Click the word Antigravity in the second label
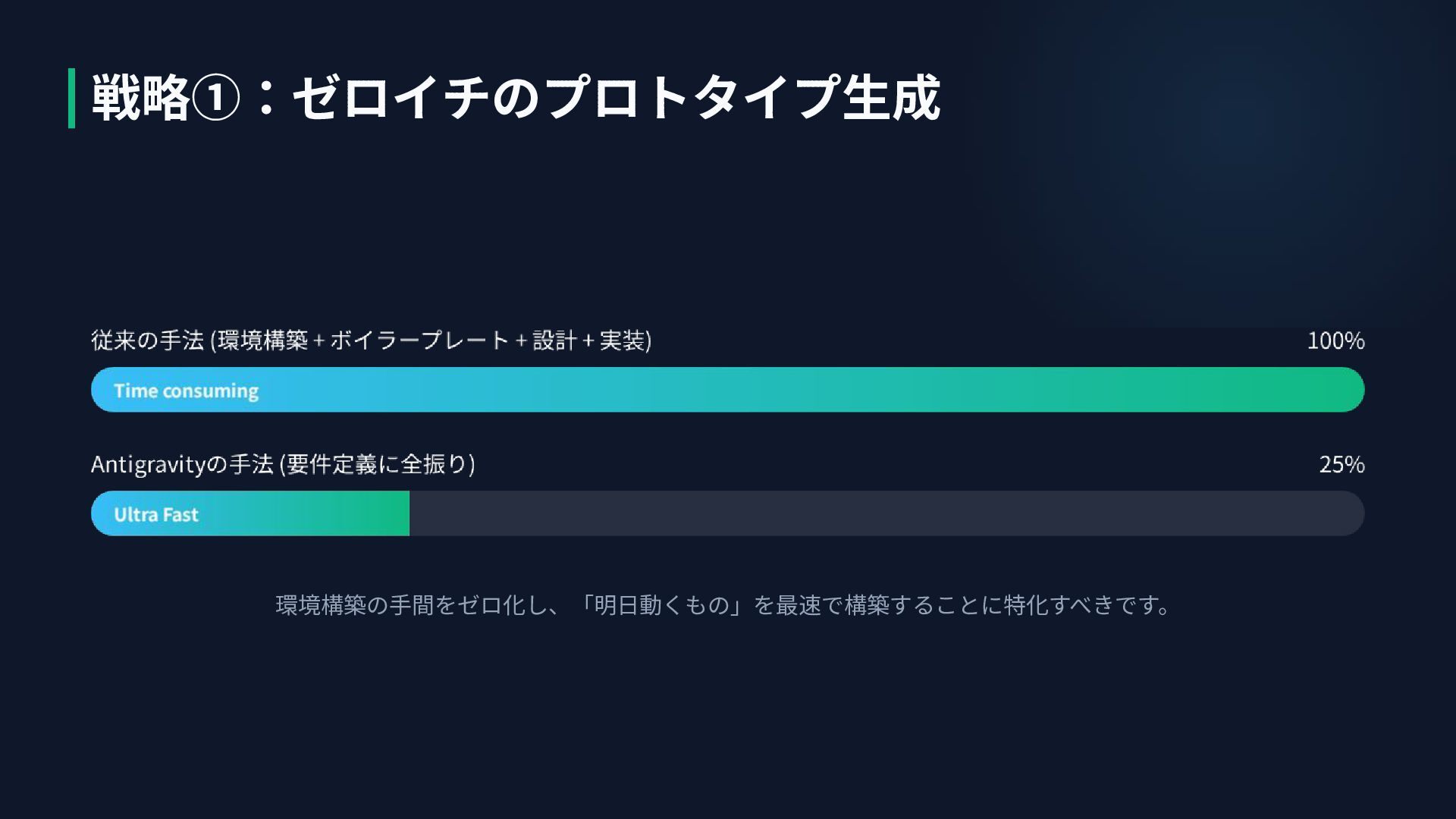The height and width of the screenshot is (819, 1456). point(148,464)
